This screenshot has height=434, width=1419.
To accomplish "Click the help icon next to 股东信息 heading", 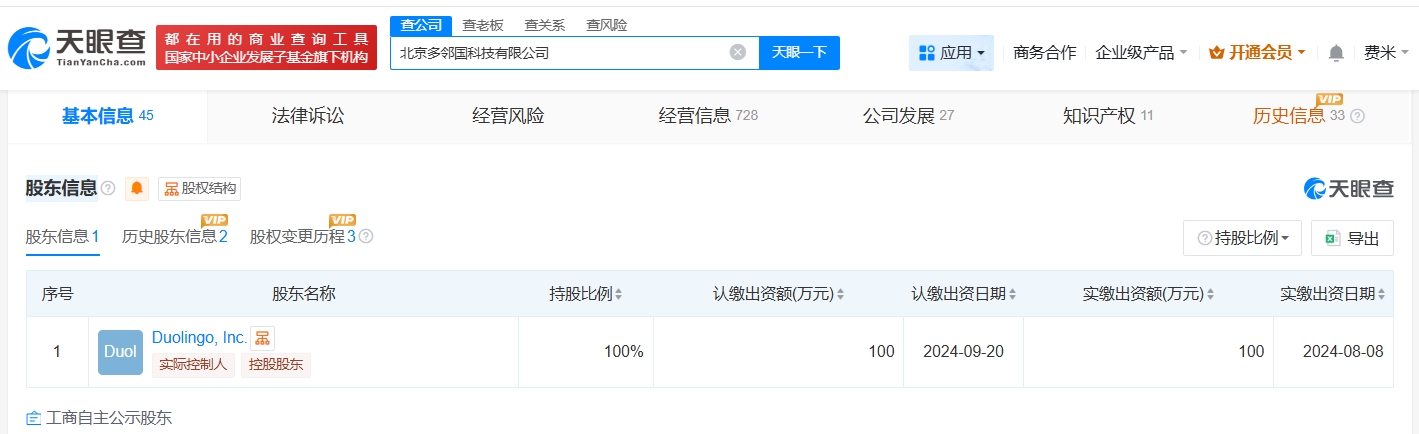I will 108,189.
